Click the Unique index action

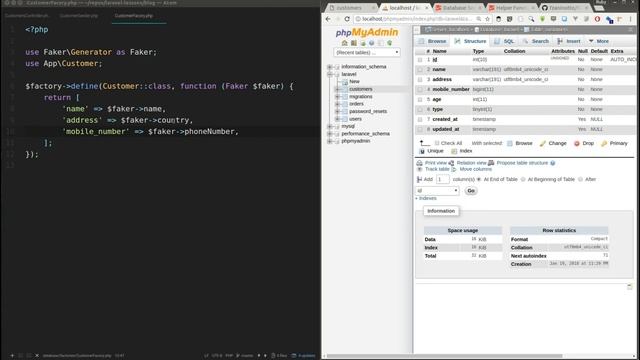[431, 151]
